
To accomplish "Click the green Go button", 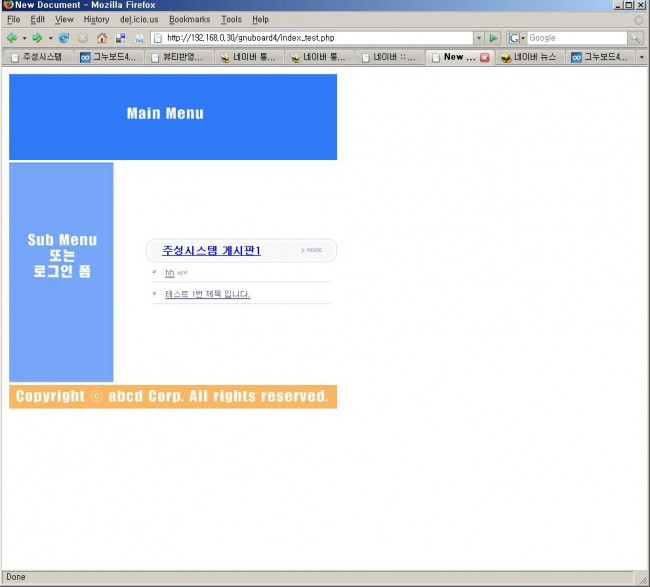I will coord(493,38).
